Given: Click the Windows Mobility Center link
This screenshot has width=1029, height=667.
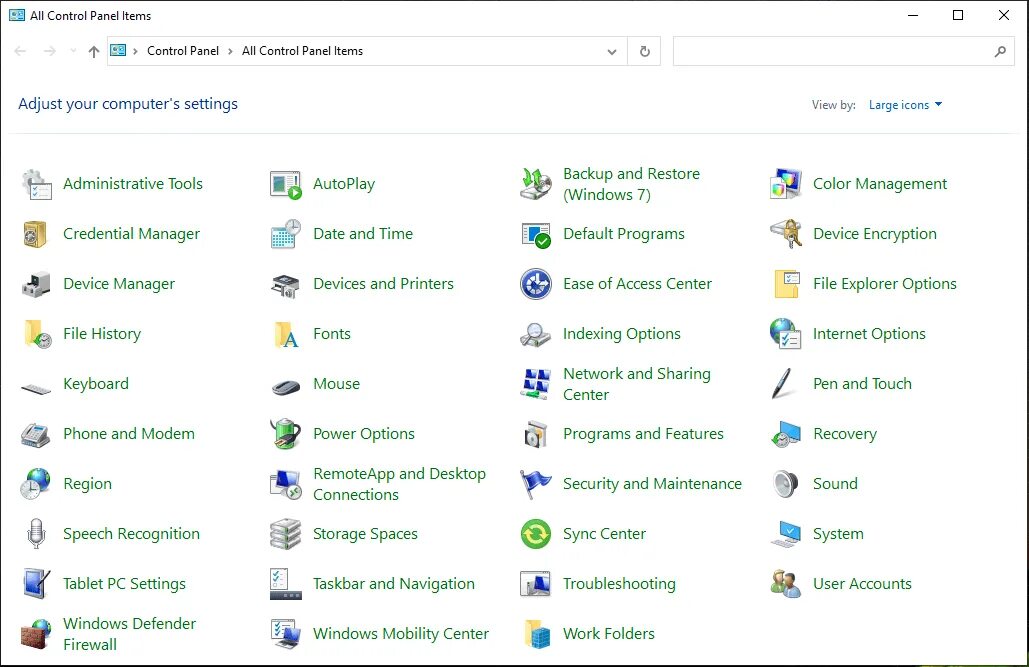Looking at the screenshot, I should (x=401, y=634).
